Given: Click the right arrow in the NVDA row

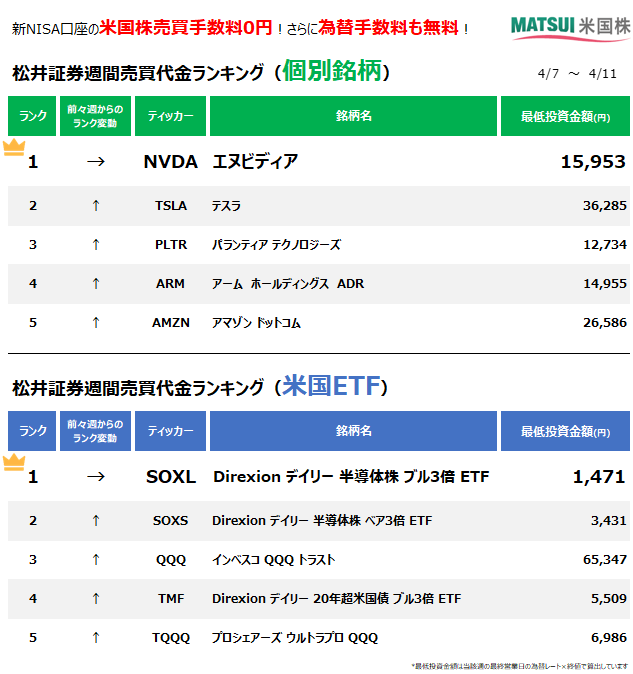Looking at the screenshot, I should coord(95,162).
